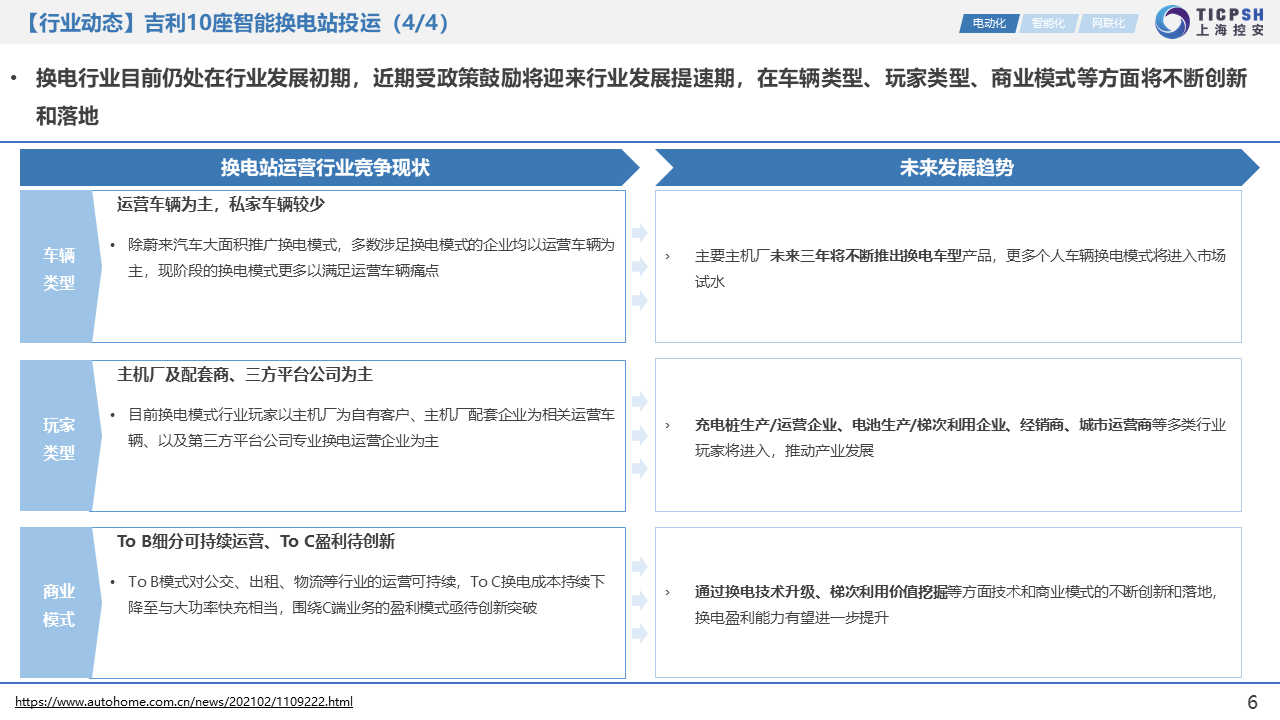This screenshot has width=1280, height=720.
Task: Click the middle arrow icon beside 玩家类型 panel
Action: click(x=639, y=435)
